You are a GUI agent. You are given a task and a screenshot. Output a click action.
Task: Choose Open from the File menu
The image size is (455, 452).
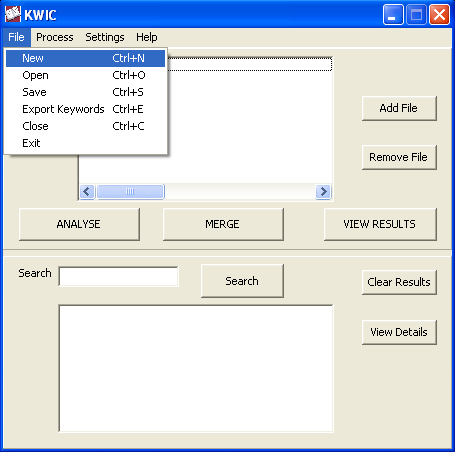[x=85, y=75]
